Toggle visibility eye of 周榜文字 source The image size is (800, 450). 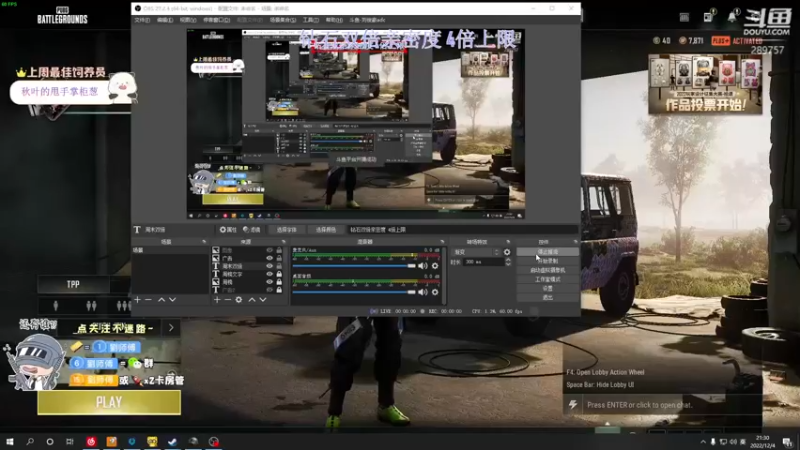click(269, 274)
